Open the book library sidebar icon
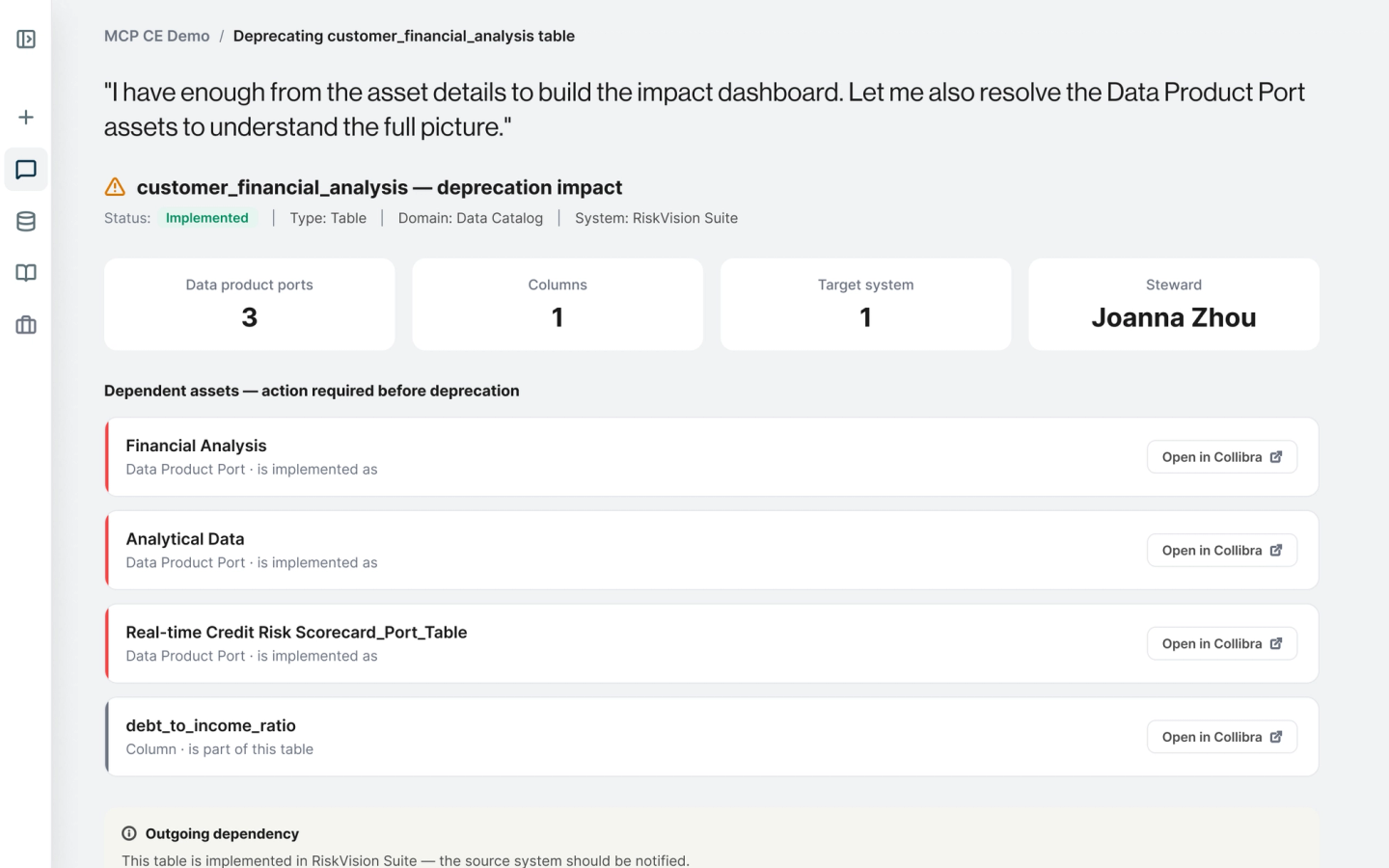The width and height of the screenshot is (1389, 868). pyautogui.click(x=26, y=273)
